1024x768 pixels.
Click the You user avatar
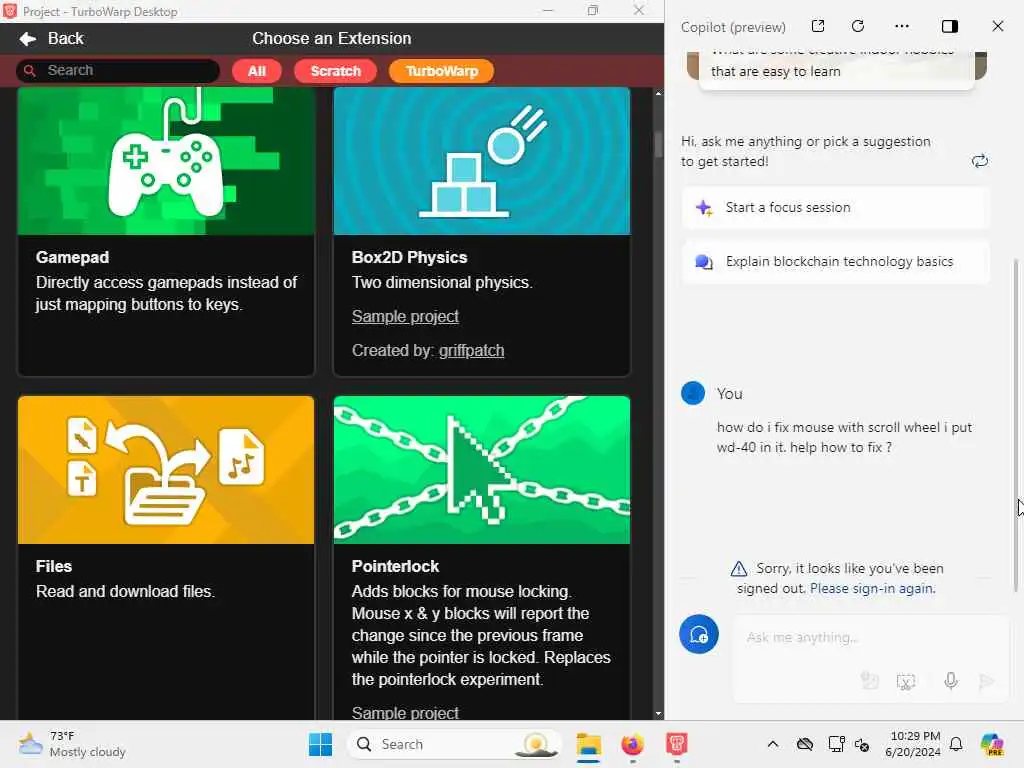[693, 393]
